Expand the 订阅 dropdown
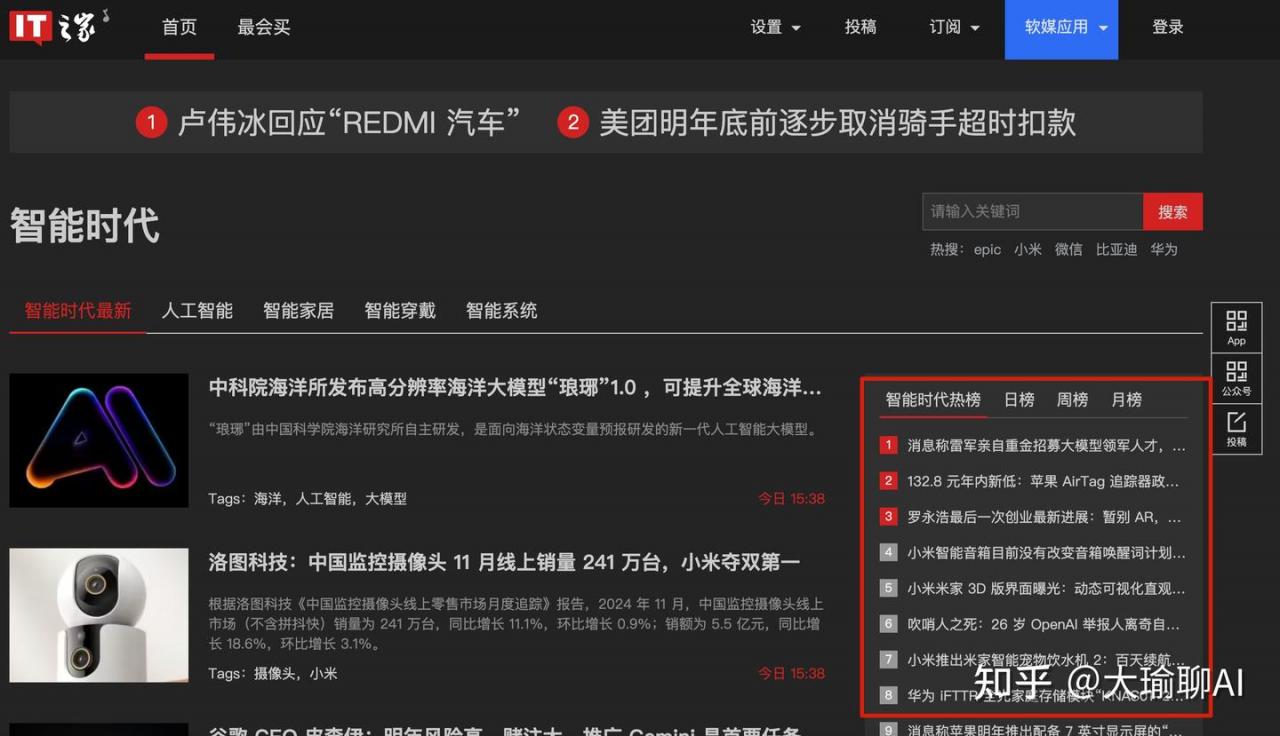 click(x=954, y=27)
